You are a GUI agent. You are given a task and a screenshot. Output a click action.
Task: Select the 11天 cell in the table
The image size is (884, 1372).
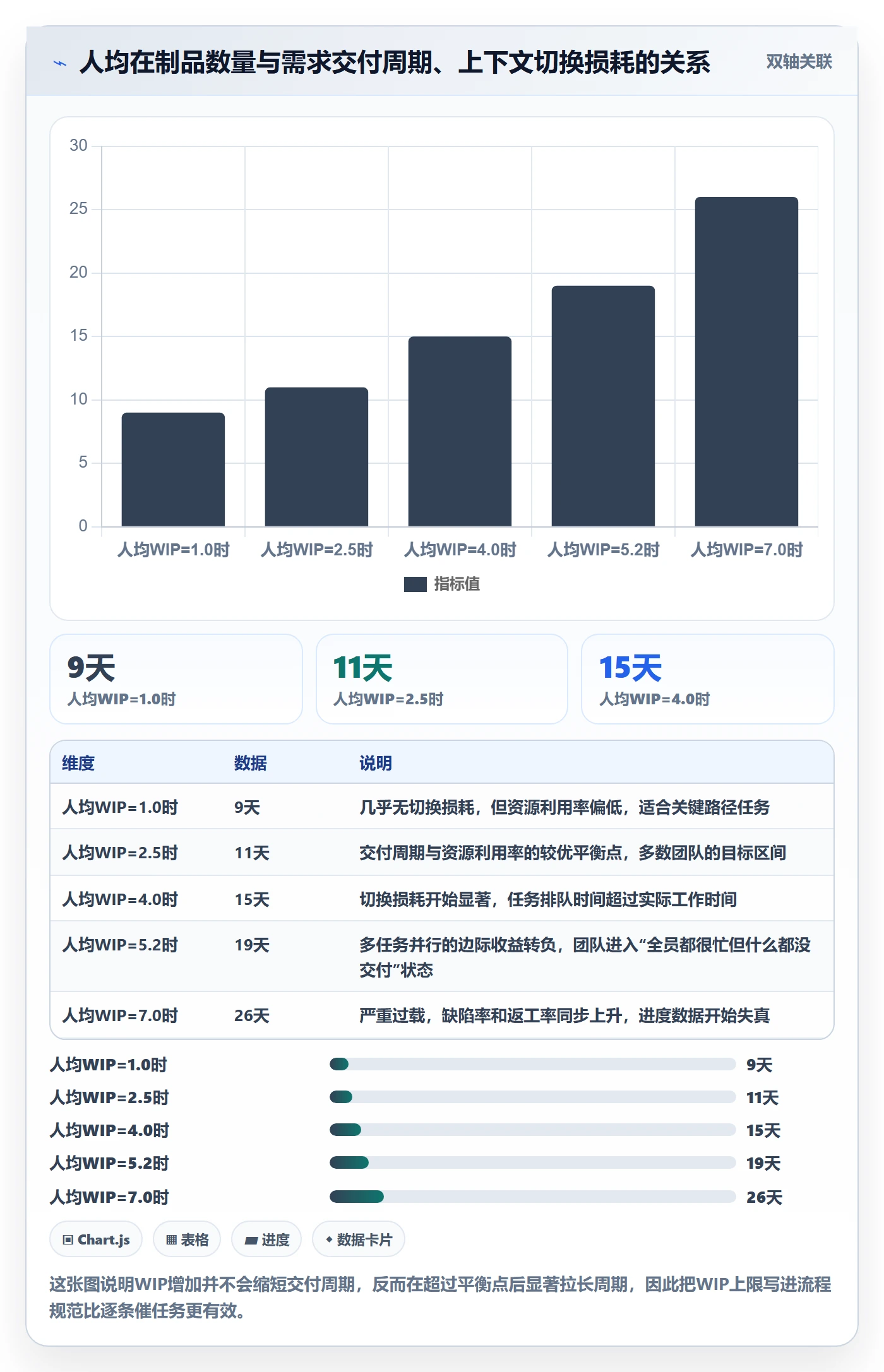(252, 853)
